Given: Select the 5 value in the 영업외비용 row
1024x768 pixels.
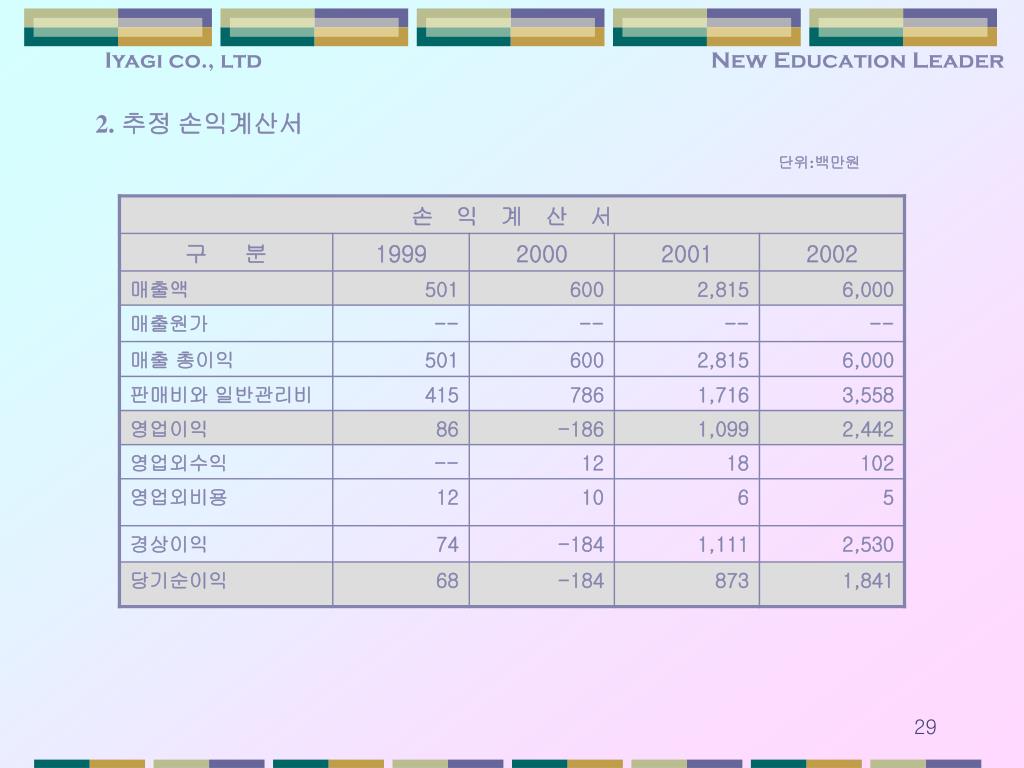Looking at the screenshot, I should (x=888, y=498).
